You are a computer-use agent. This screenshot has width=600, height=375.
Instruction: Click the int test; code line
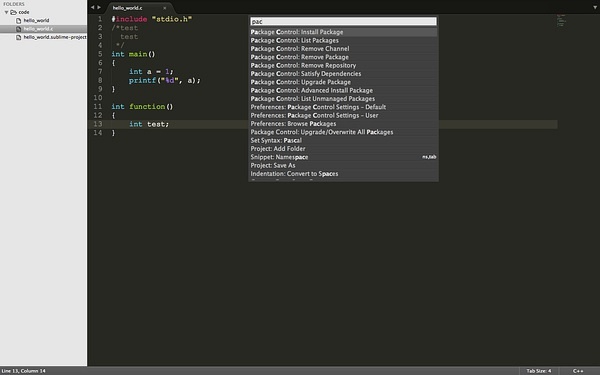(x=149, y=124)
